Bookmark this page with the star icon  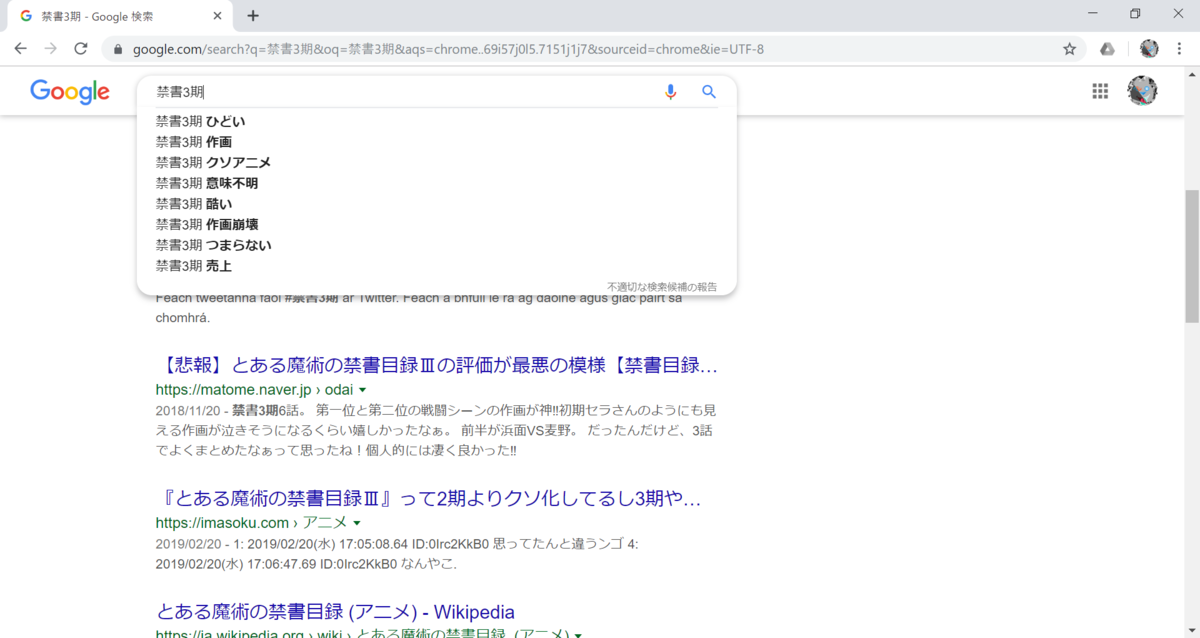[1069, 49]
